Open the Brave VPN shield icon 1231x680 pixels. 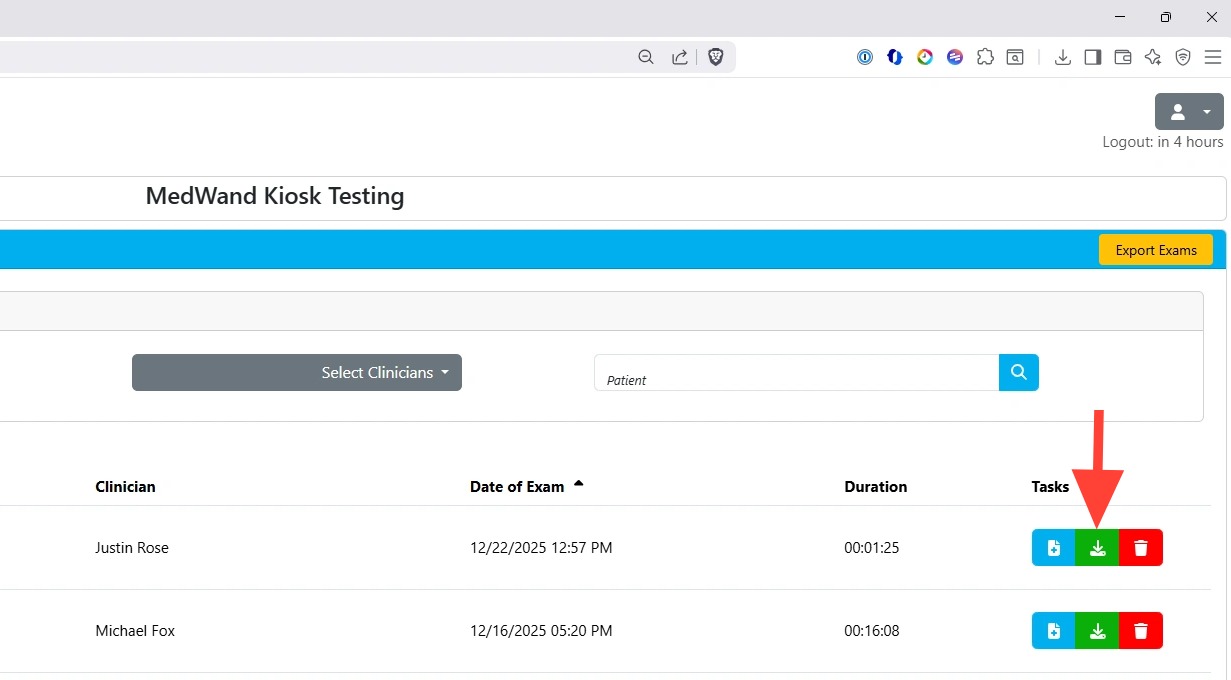1183,57
